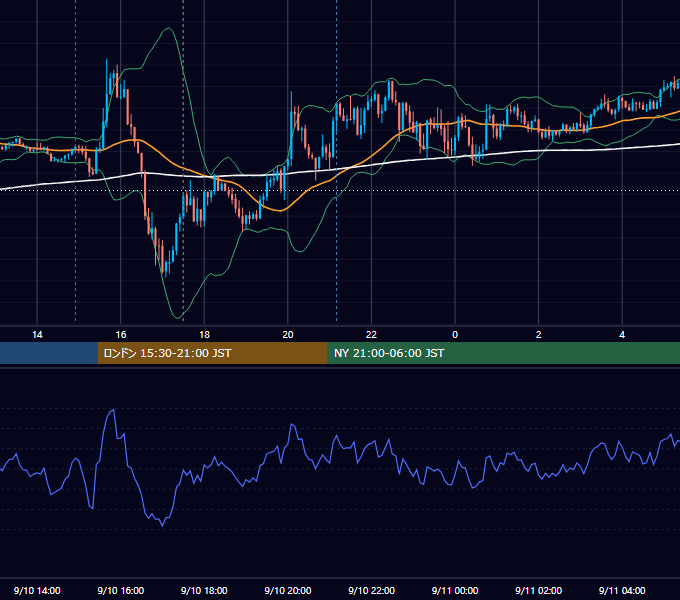The width and height of the screenshot is (680, 600).
Task: Click the blue session bar segment before ロンドン
Action: [x=49, y=353]
